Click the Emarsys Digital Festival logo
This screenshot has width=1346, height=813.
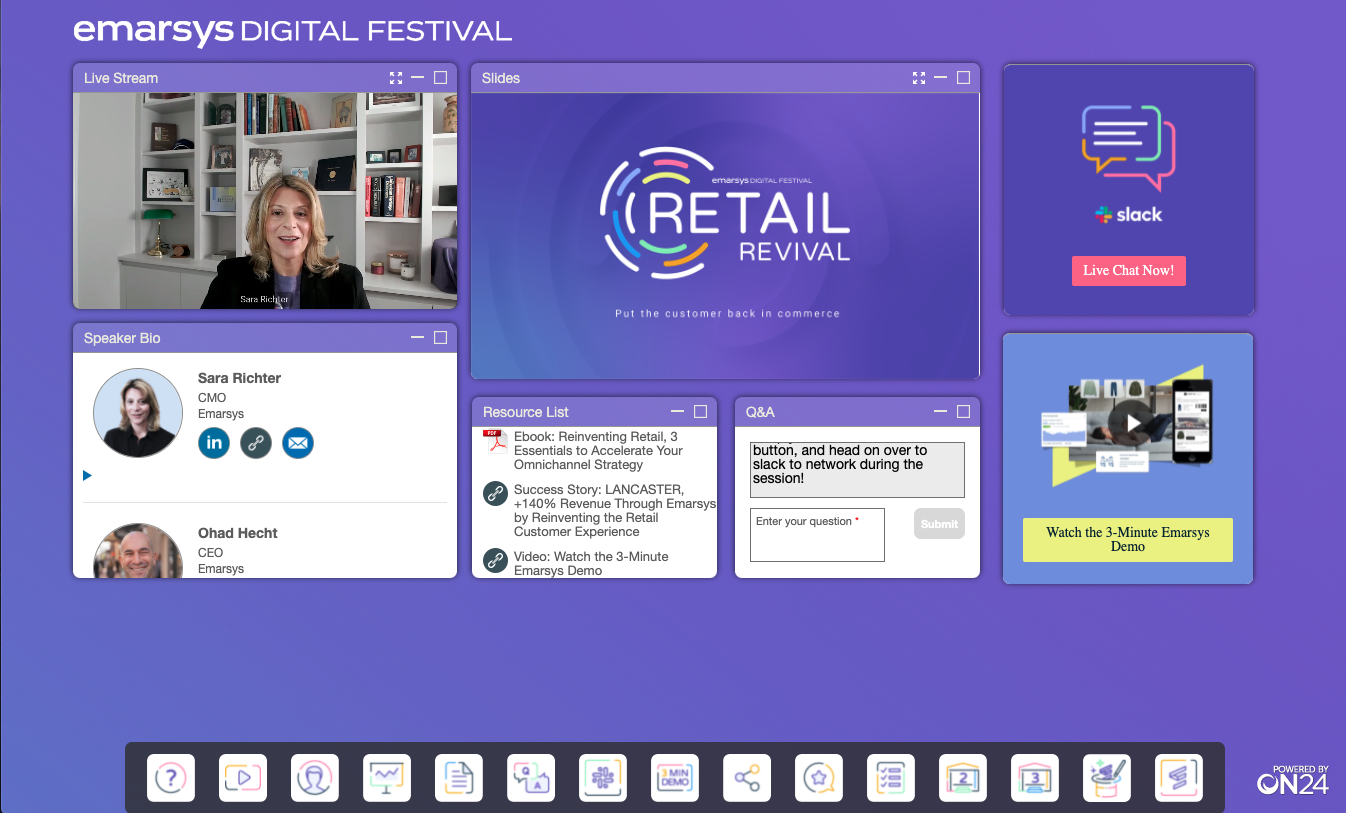point(292,31)
